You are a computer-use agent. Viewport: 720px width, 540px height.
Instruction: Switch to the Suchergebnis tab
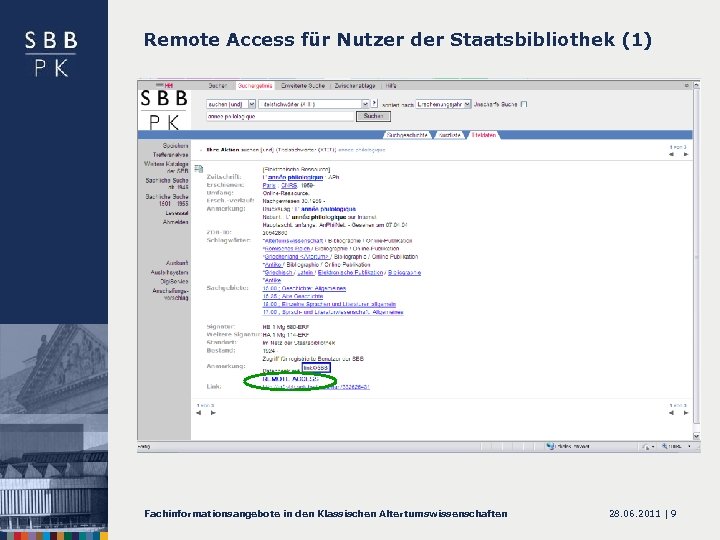(x=255, y=85)
